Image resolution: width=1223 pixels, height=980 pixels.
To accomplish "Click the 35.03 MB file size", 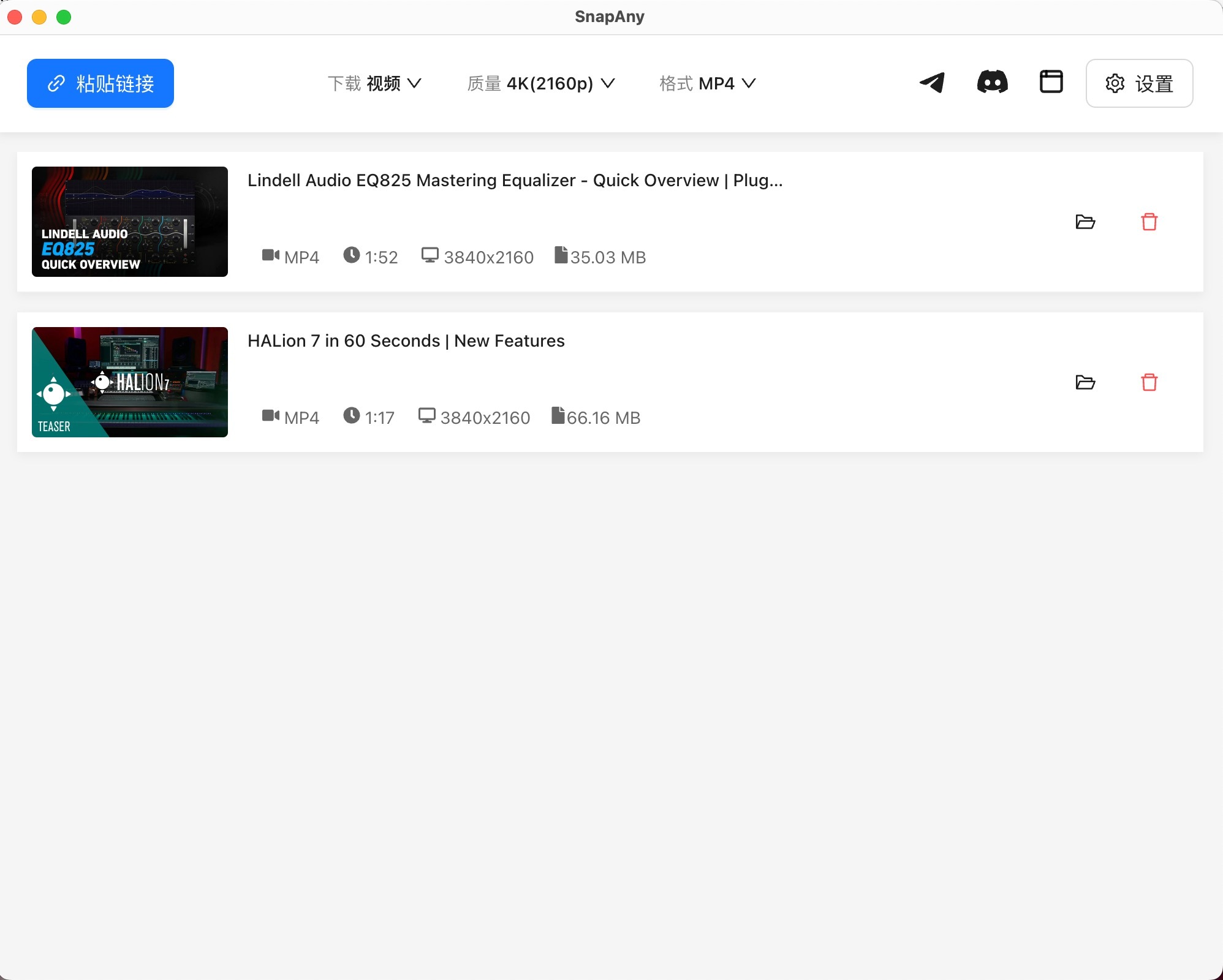I will point(608,257).
